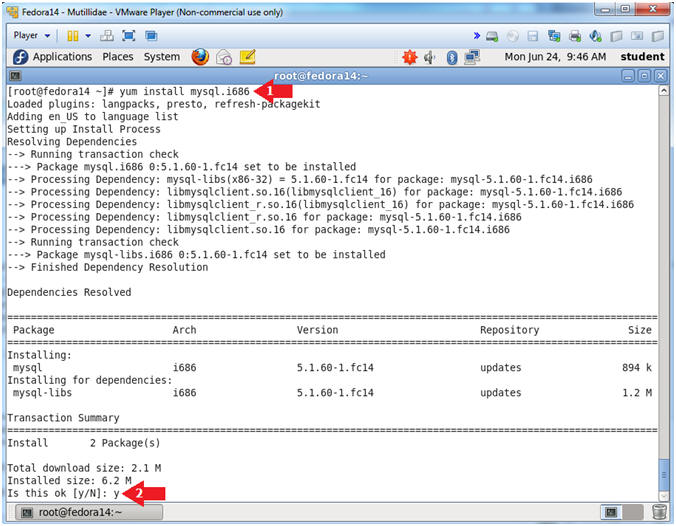Click the double chevron device expander

(x=476, y=35)
